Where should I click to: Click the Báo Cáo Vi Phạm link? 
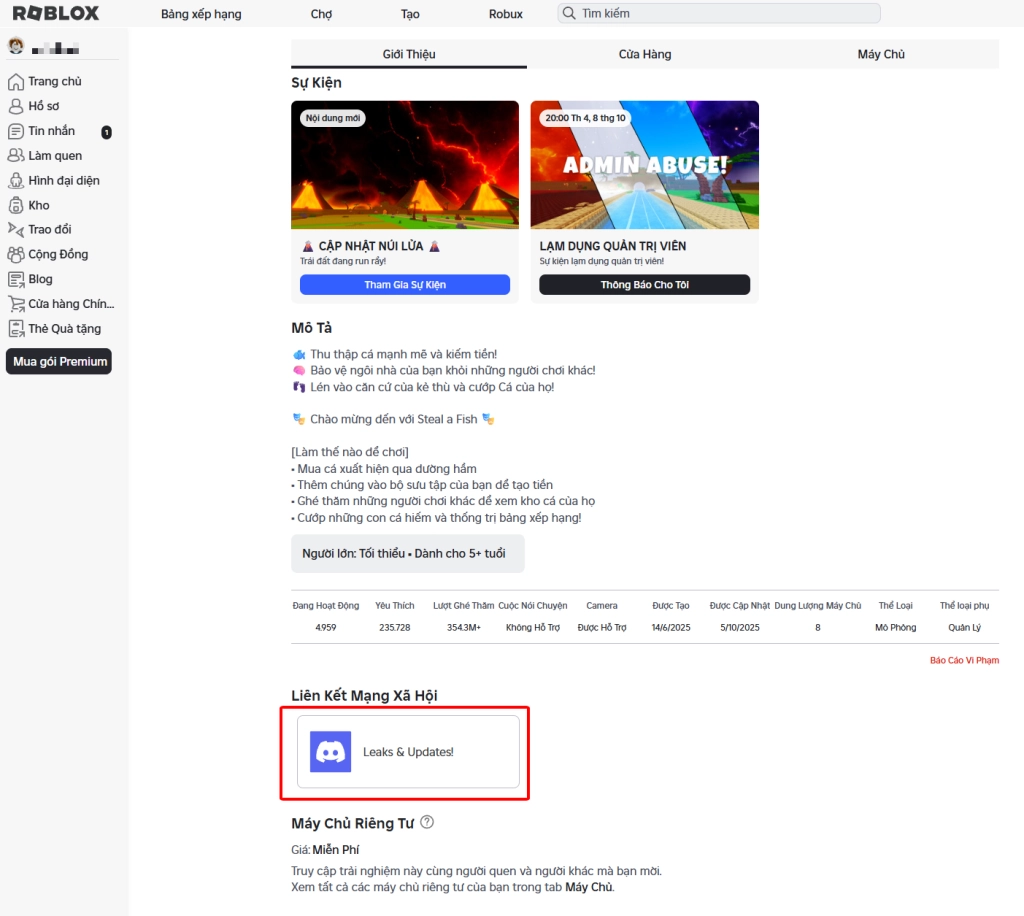tap(964, 660)
